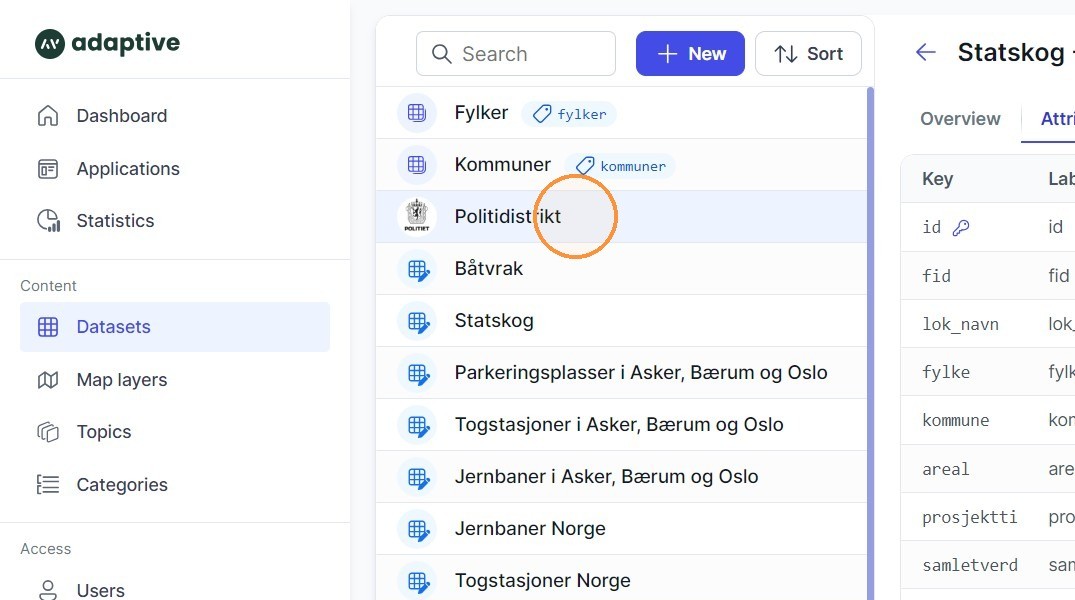Switch to the Overview tab
The image size is (1075, 600).
coord(960,119)
